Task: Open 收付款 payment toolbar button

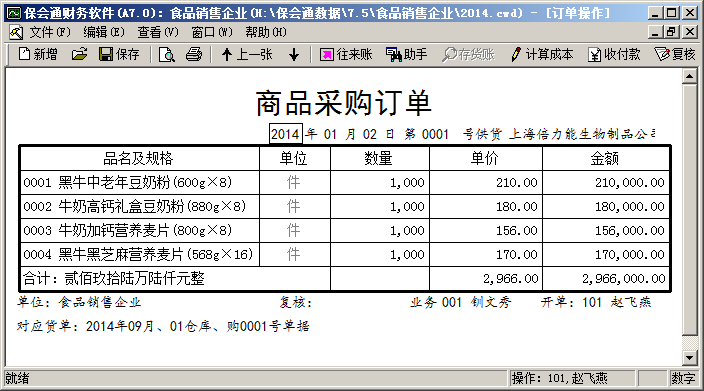Action: click(x=614, y=54)
